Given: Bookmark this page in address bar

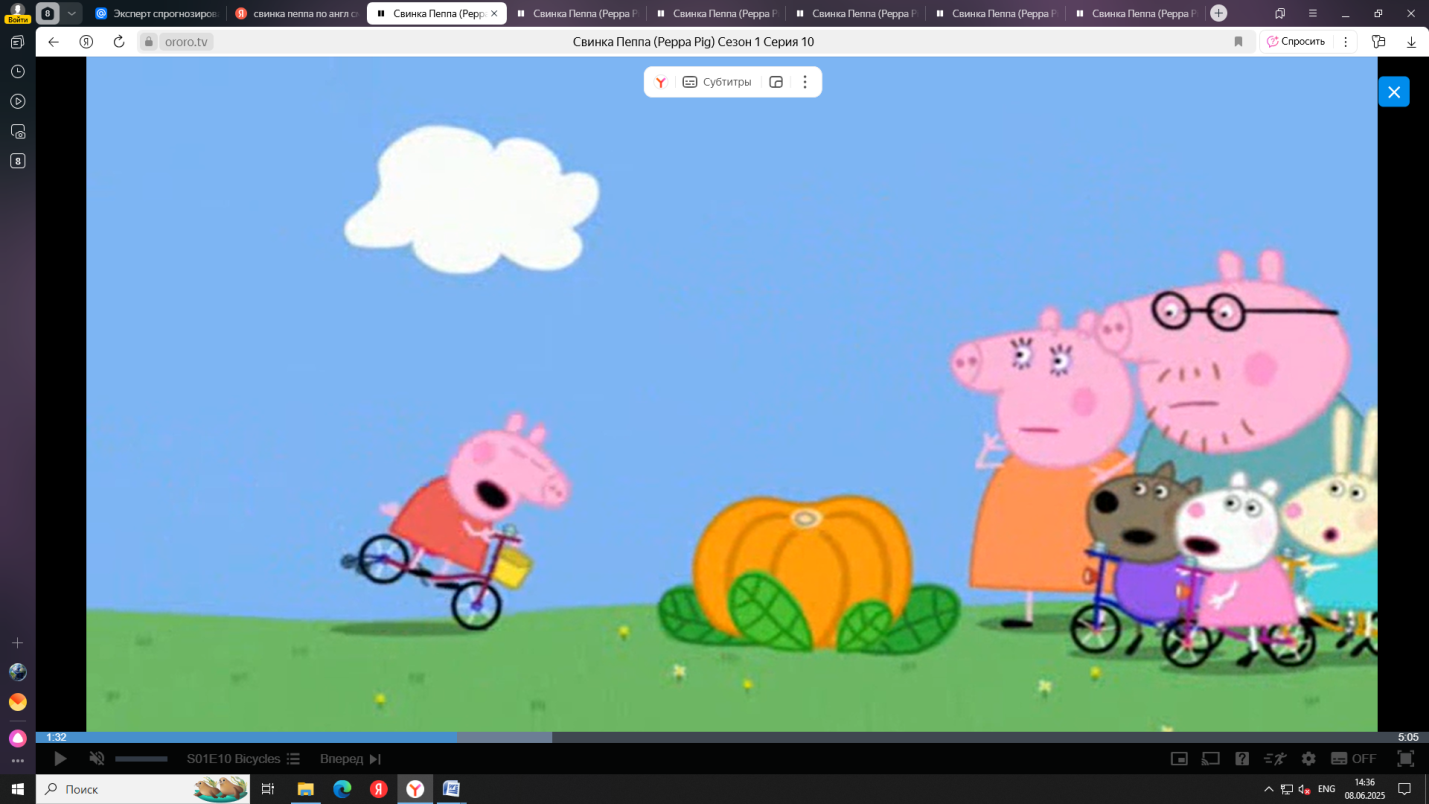Looking at the screenshot, I should point(1238,42).
